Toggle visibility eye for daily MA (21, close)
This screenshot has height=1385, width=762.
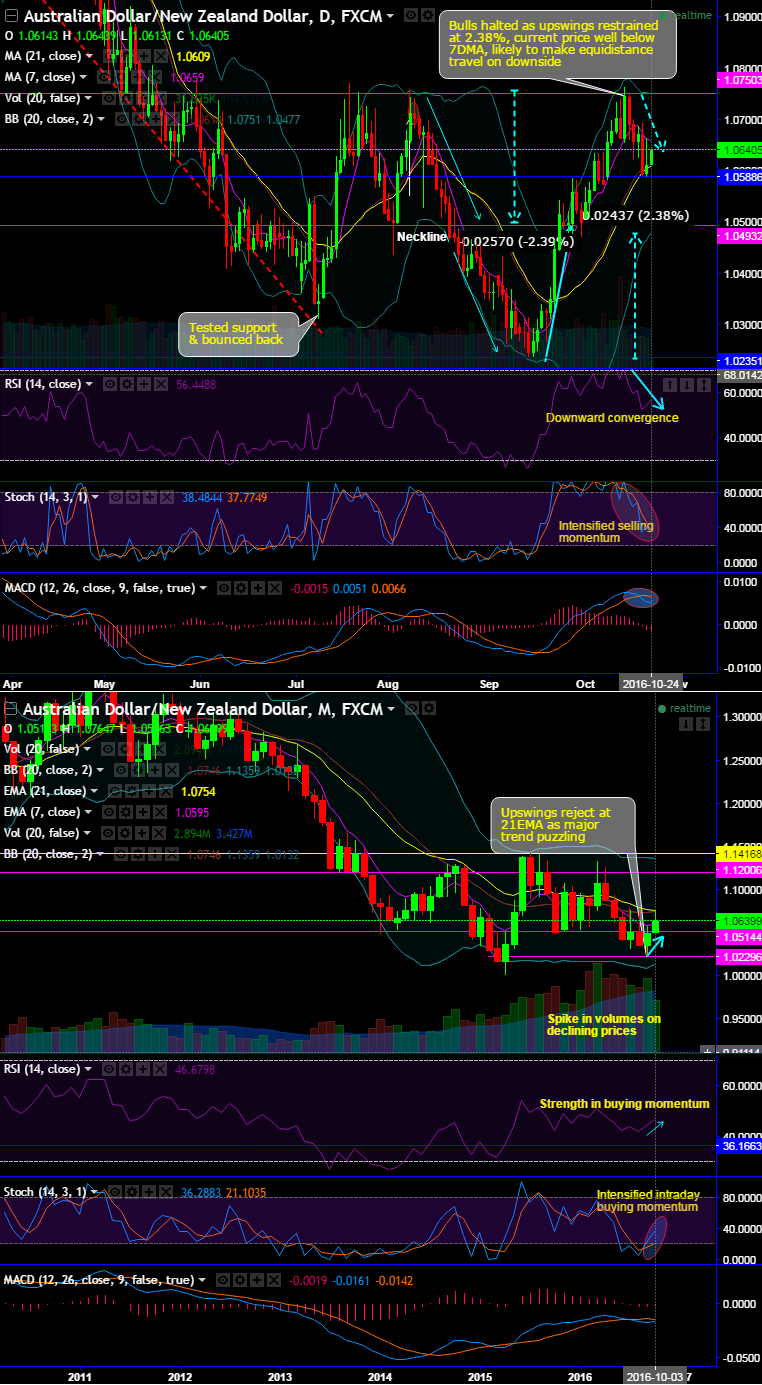pos(108,57)
